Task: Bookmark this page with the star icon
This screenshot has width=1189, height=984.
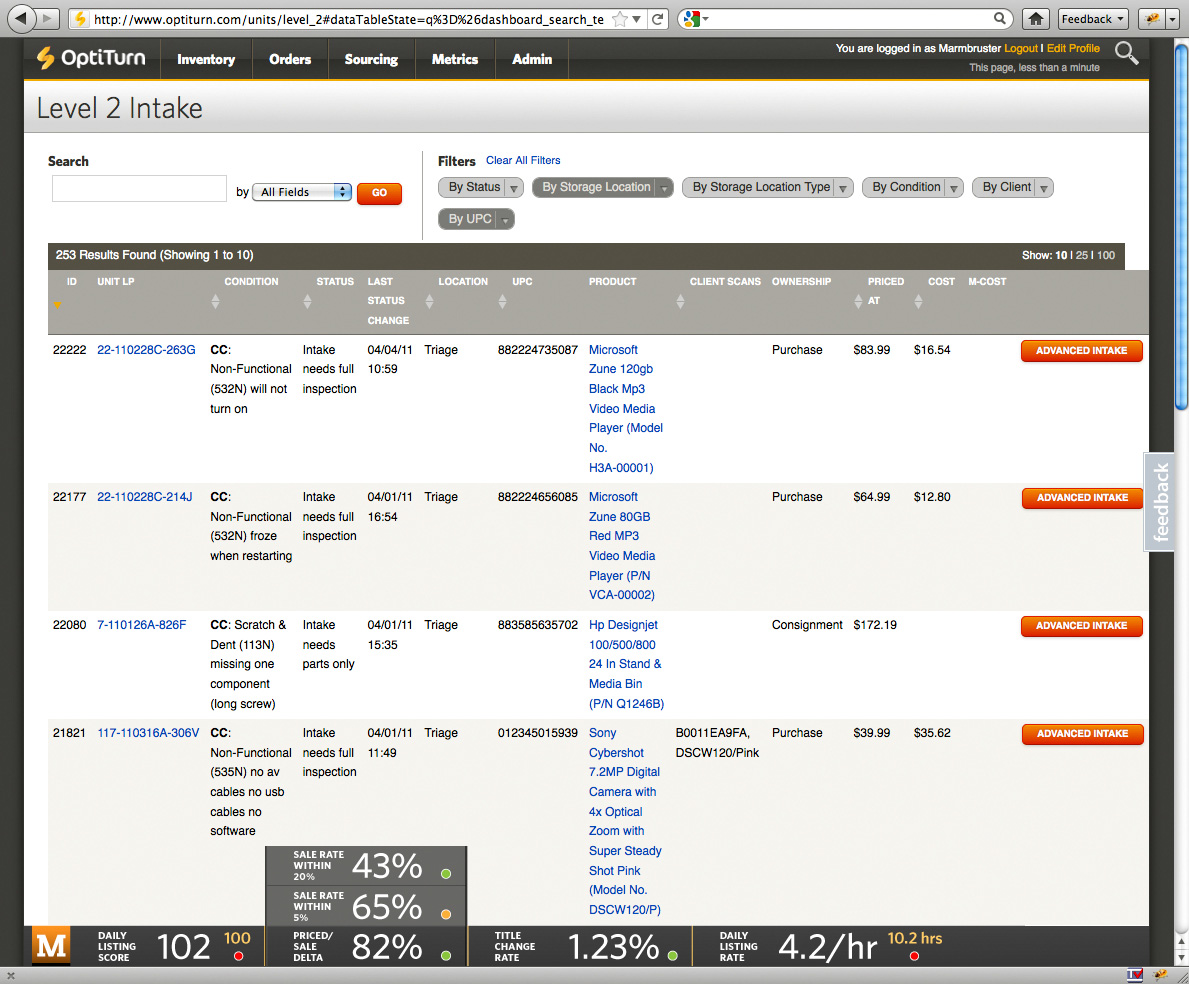Action: pos(620,20)
